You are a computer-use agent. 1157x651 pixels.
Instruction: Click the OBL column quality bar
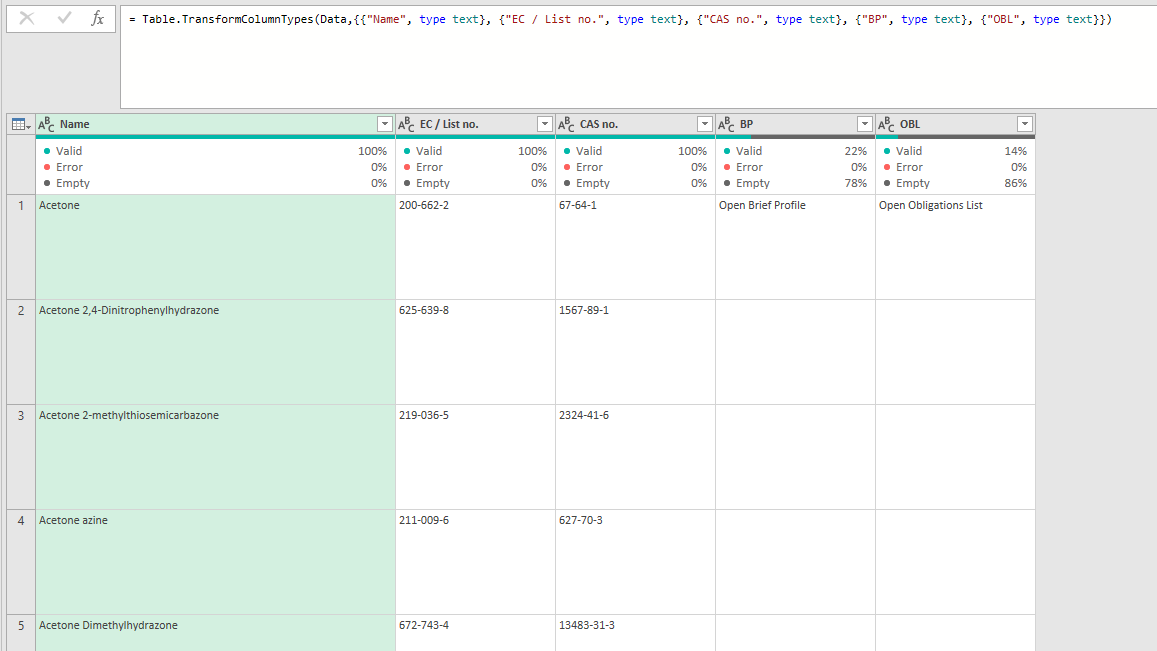point(956,137)
